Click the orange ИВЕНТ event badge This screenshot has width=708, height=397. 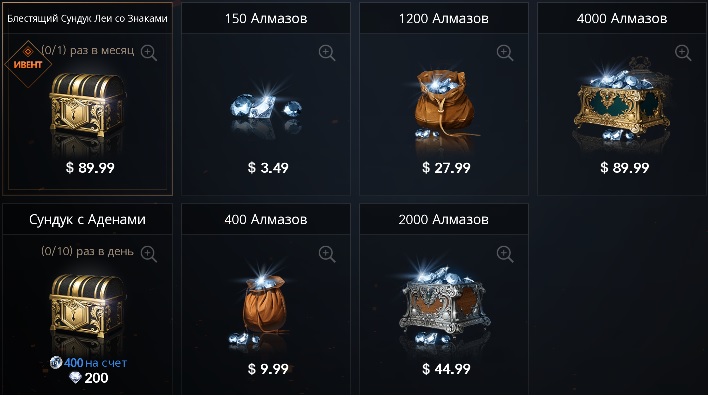[x=28, y=64]
